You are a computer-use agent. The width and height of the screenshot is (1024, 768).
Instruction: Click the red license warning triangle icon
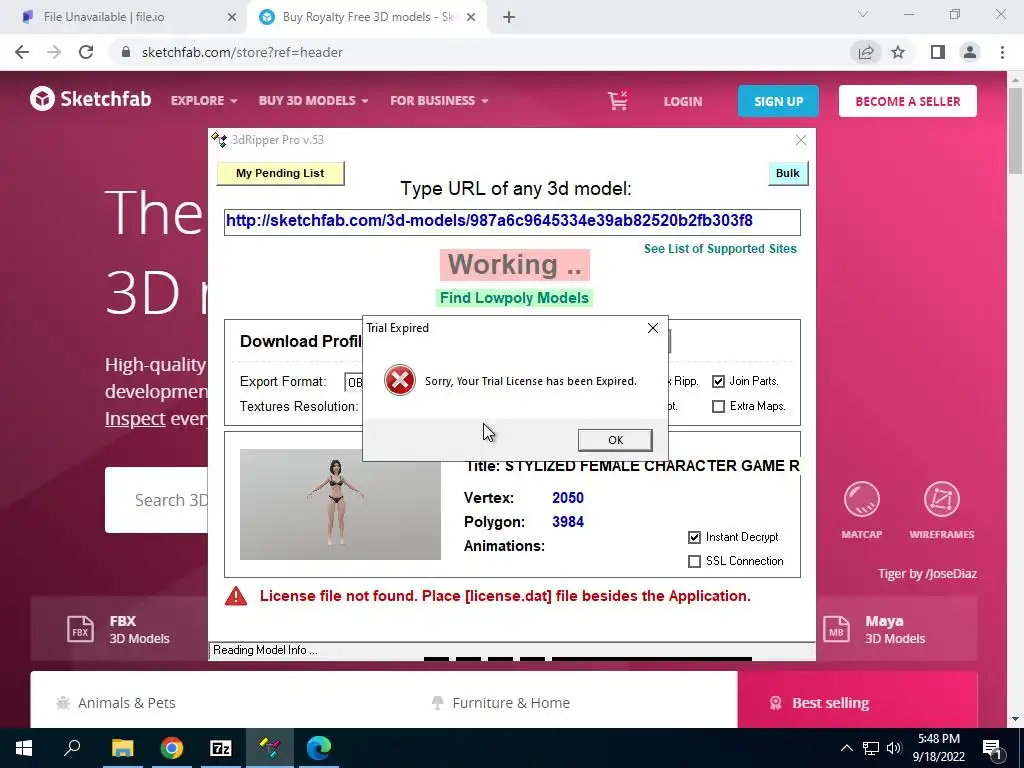(x=236, y=596)
